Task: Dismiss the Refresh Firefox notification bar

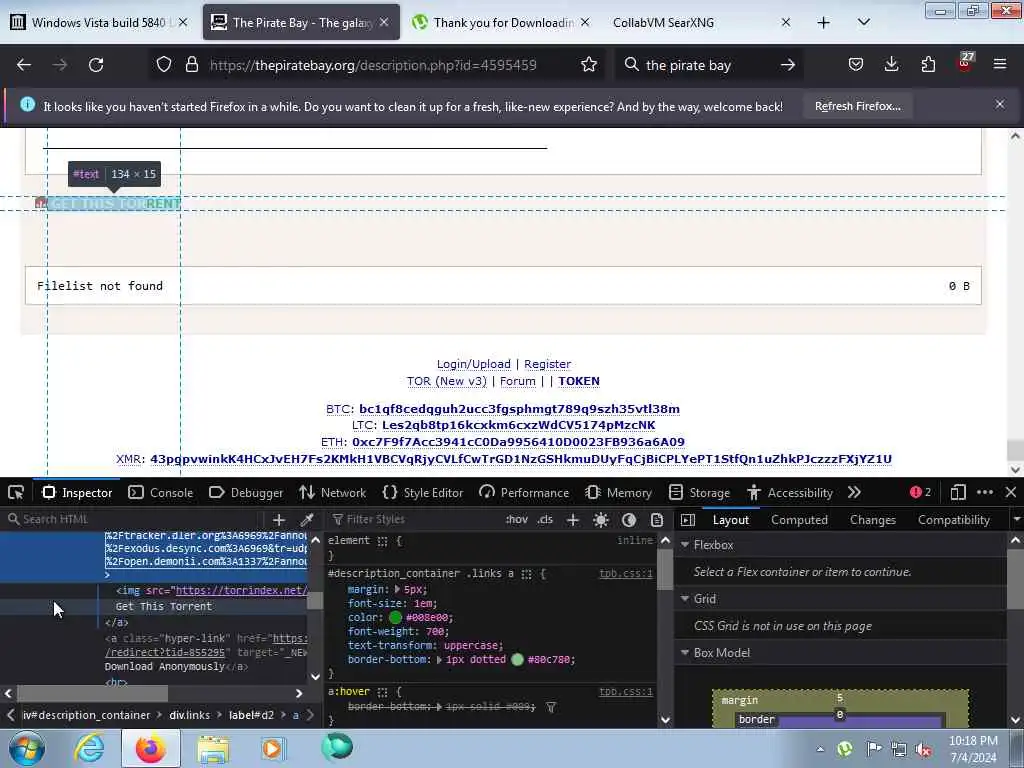Action: pos(1000,104)
